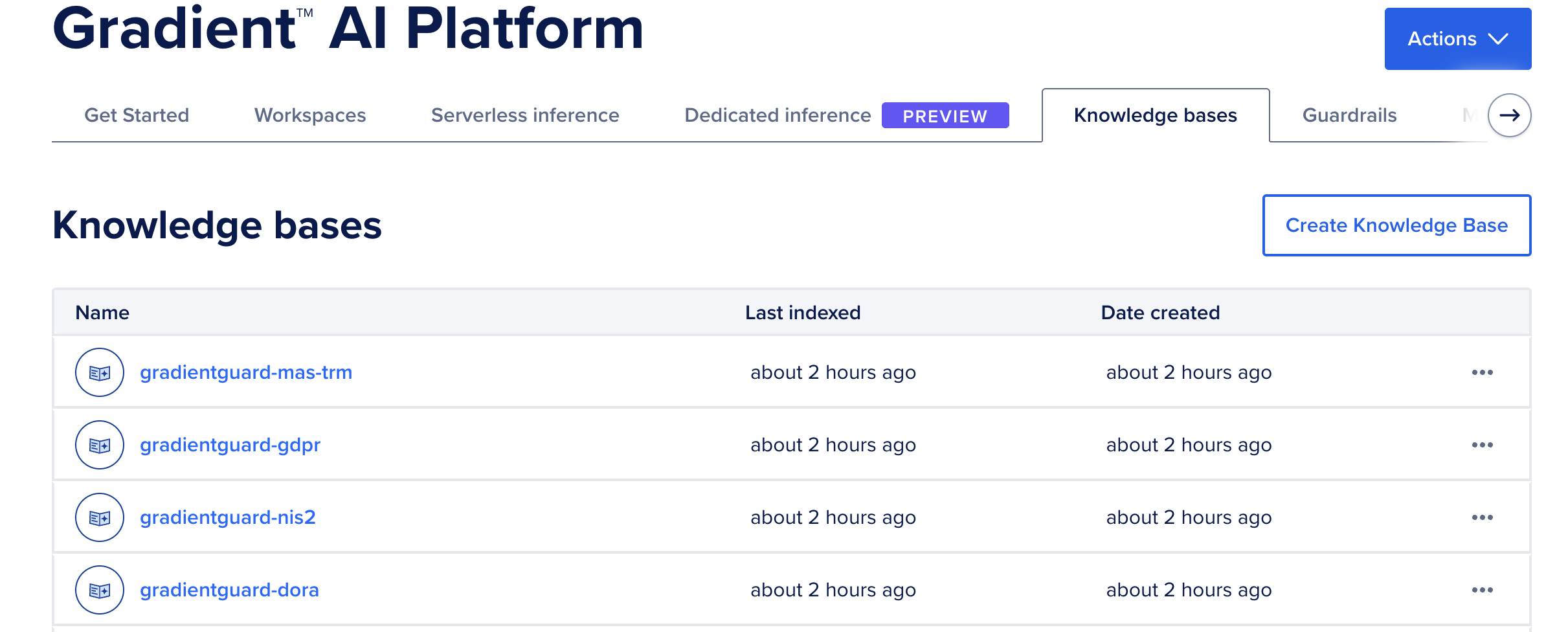The image size is (1568, 632).
Task: Click the Last indexed value for gradientguard-mas-trm
Action: click(x=833, y=372)
